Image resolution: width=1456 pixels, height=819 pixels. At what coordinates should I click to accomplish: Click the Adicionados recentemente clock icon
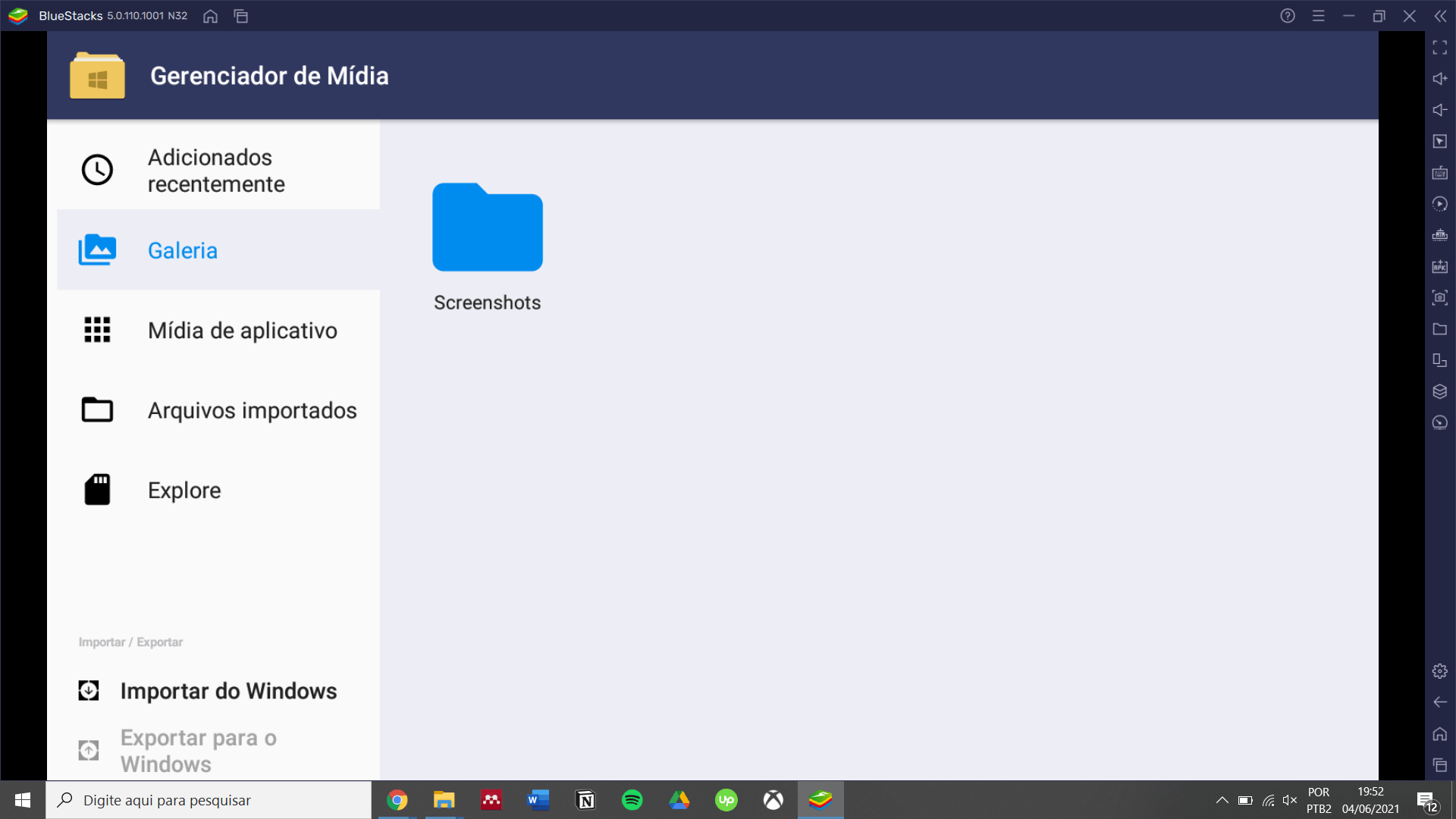(97, 170)
